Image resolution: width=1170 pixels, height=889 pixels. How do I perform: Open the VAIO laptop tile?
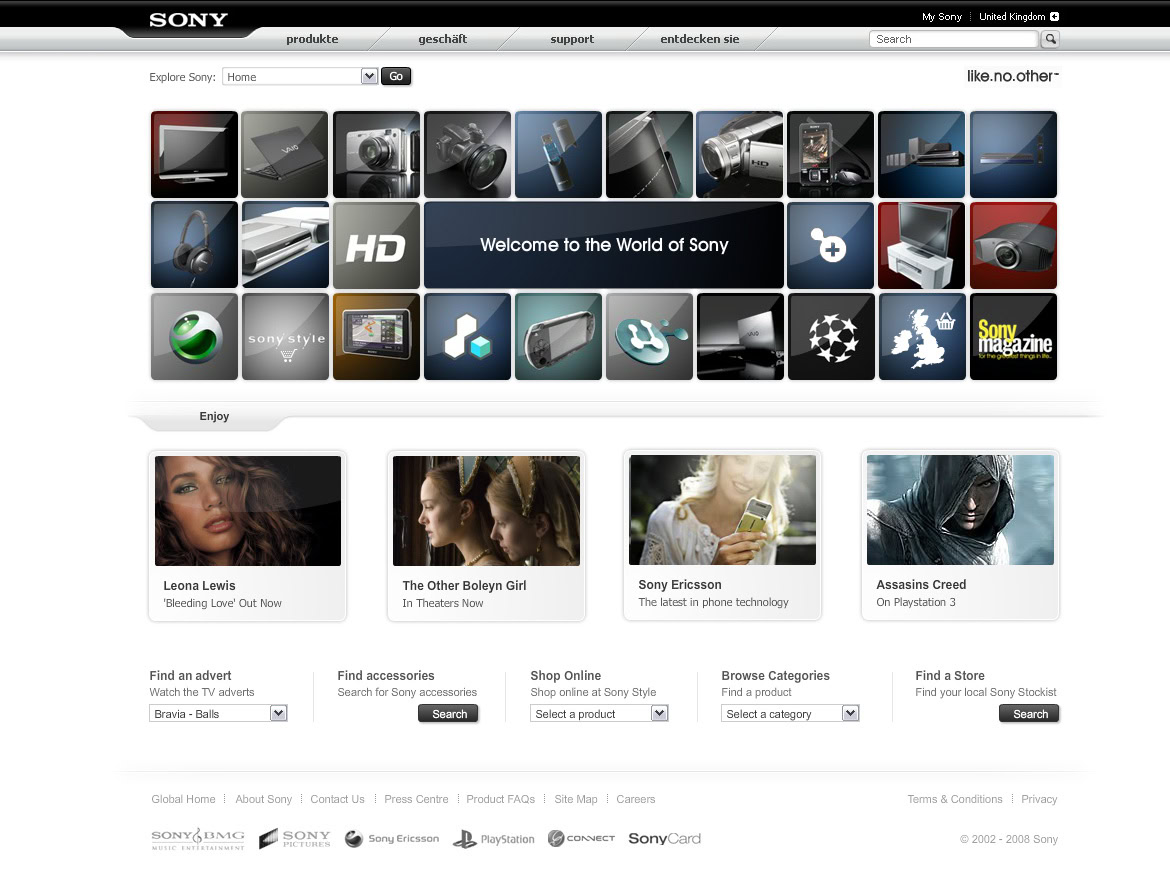point(285,155)
